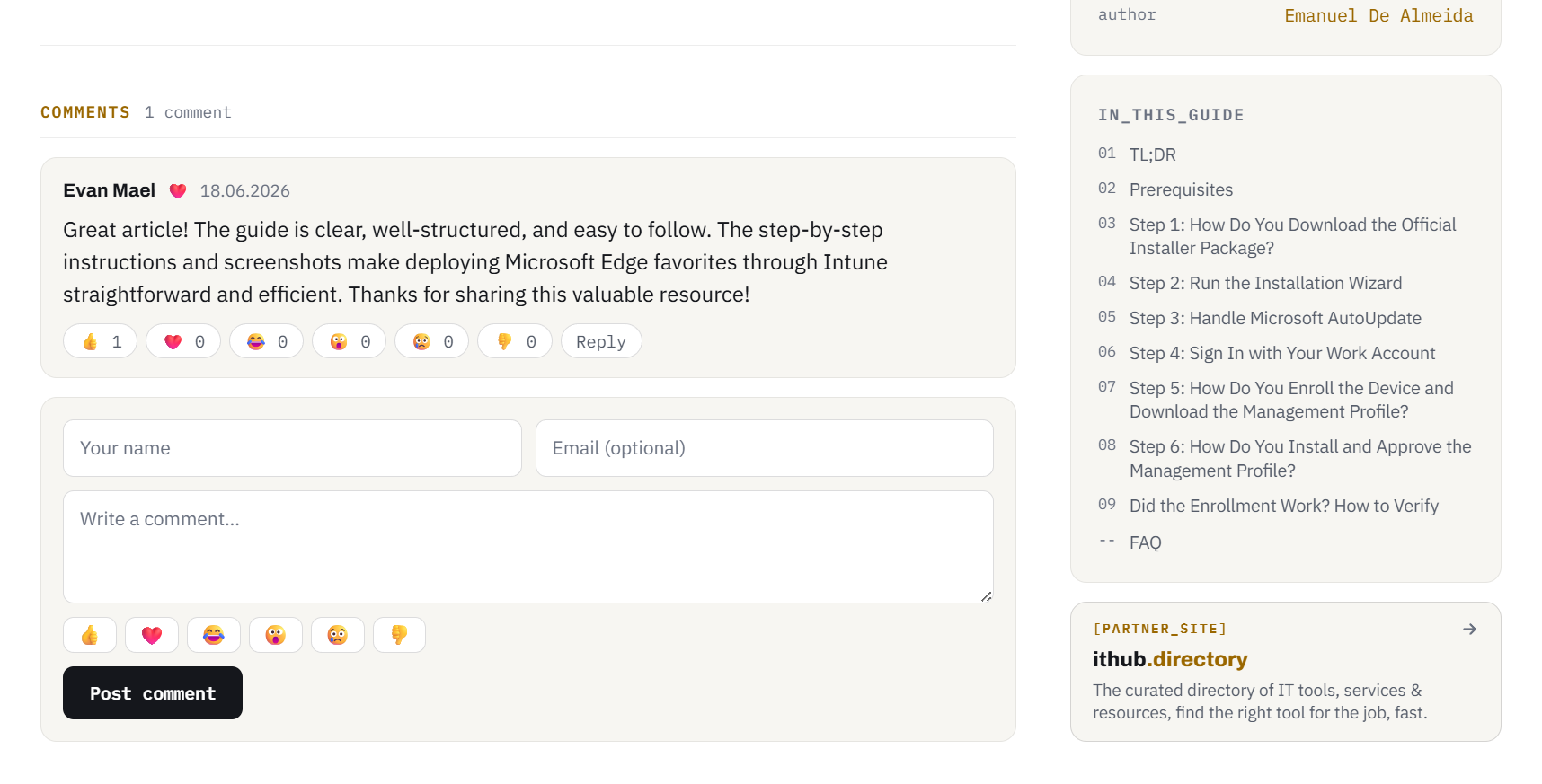Screen dimensions: 1542x784
Task: Submit with the Post comment button
Action: (x=153, y=692)
